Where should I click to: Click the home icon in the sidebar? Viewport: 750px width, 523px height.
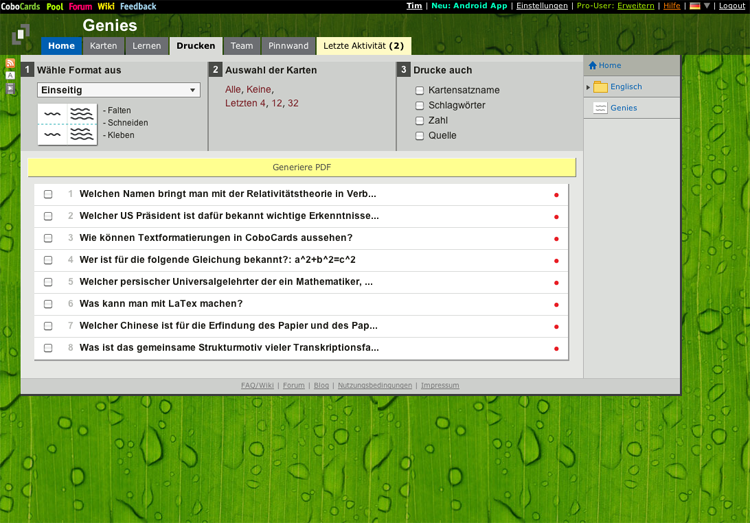tap(593, 66)
